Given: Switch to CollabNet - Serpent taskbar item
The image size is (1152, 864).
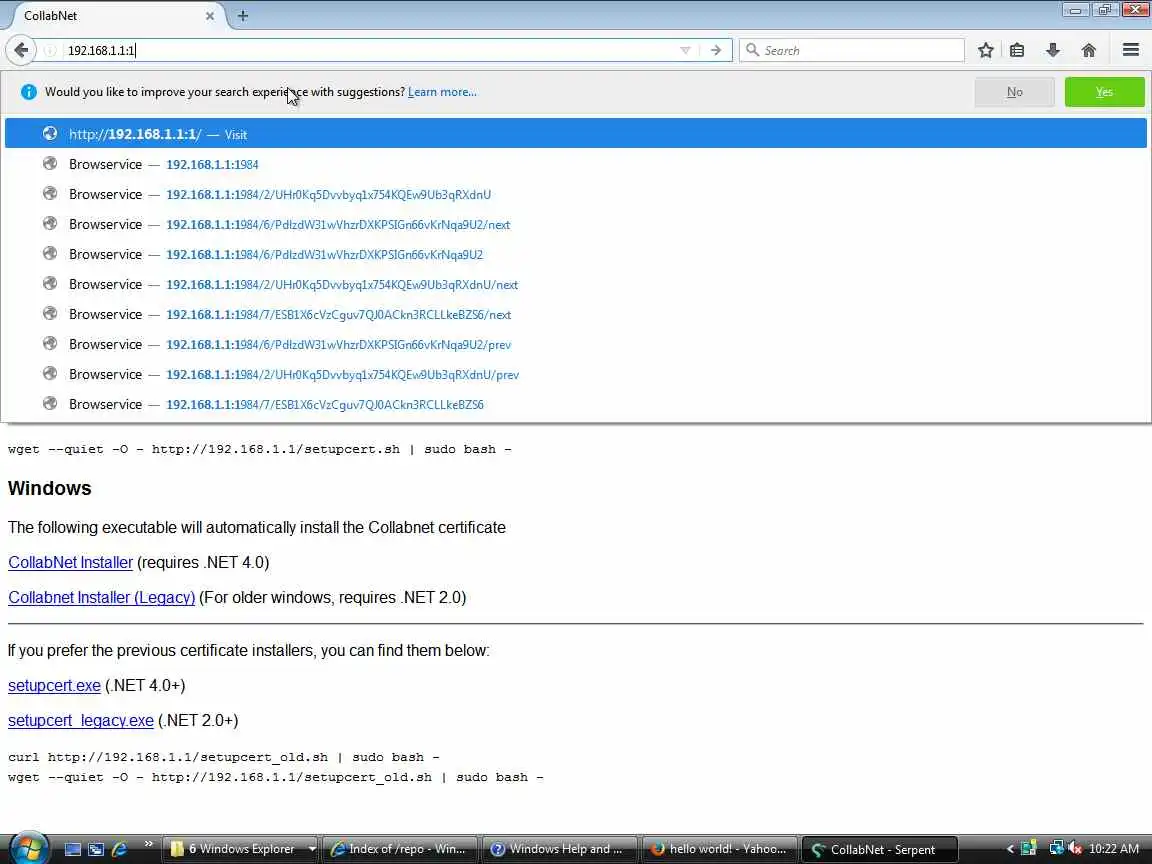Looking at the screenshot, I should (879, 849).
